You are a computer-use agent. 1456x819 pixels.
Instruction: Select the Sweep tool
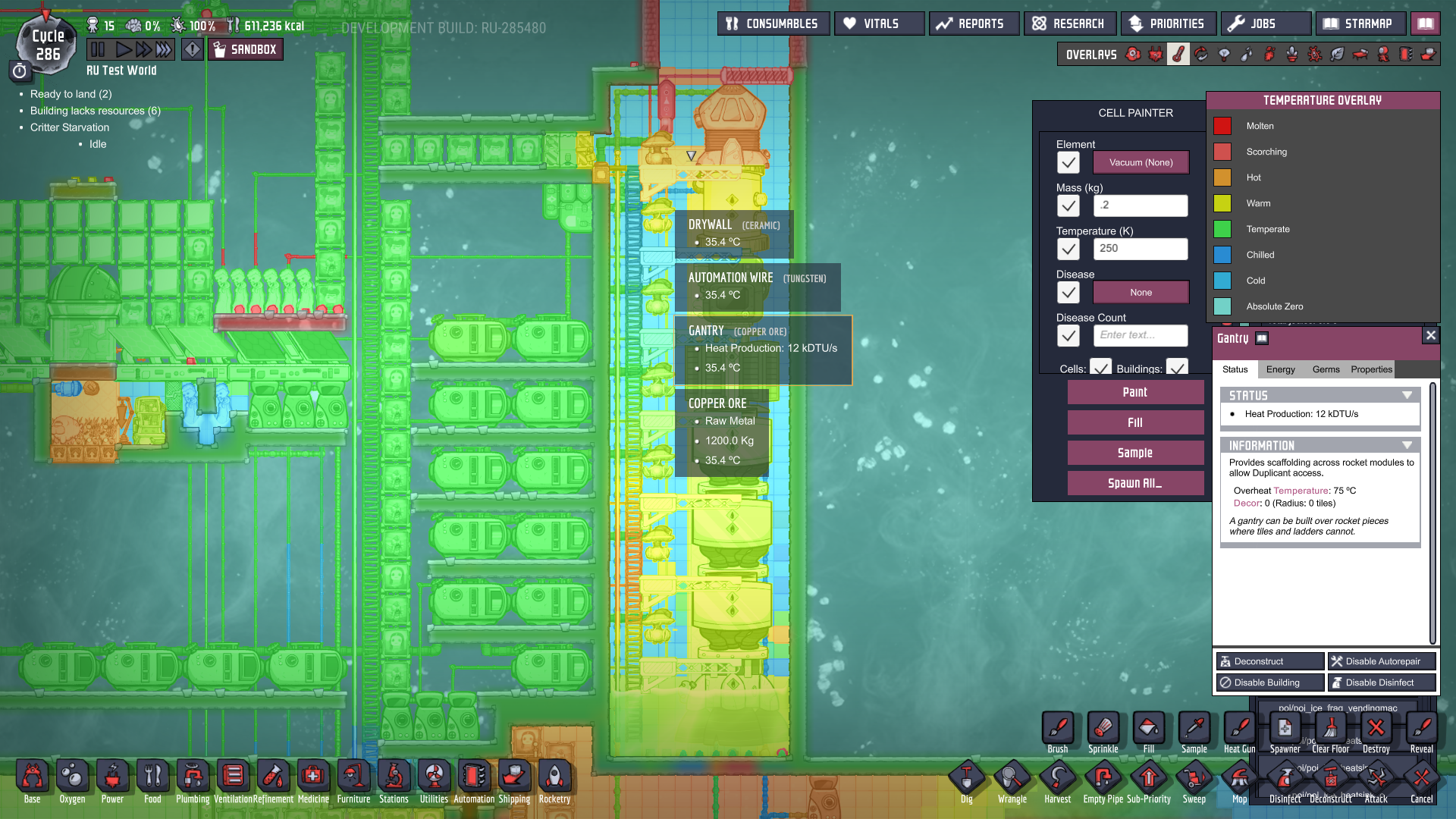(x=1194, y=778)
